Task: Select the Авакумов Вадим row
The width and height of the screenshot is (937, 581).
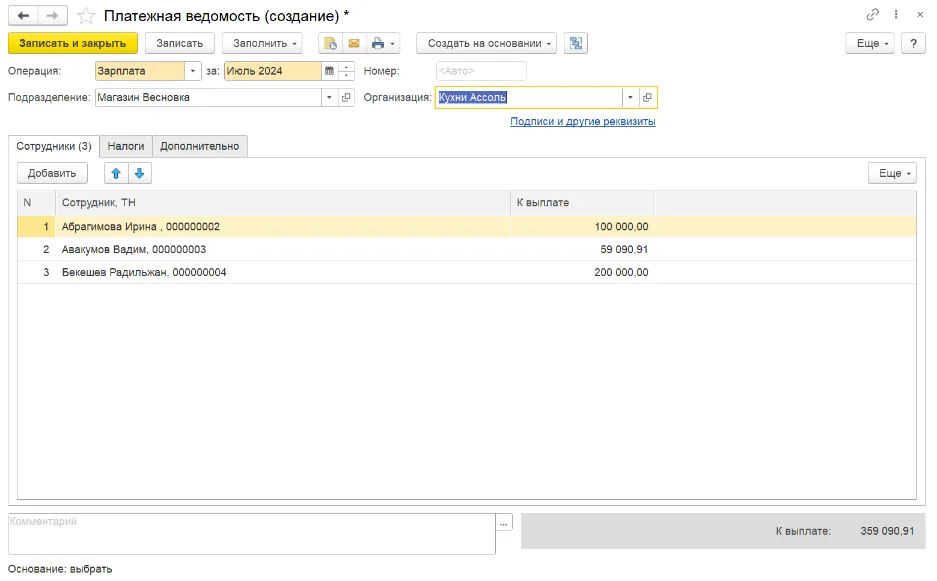Action: click(x=467, y=249)
